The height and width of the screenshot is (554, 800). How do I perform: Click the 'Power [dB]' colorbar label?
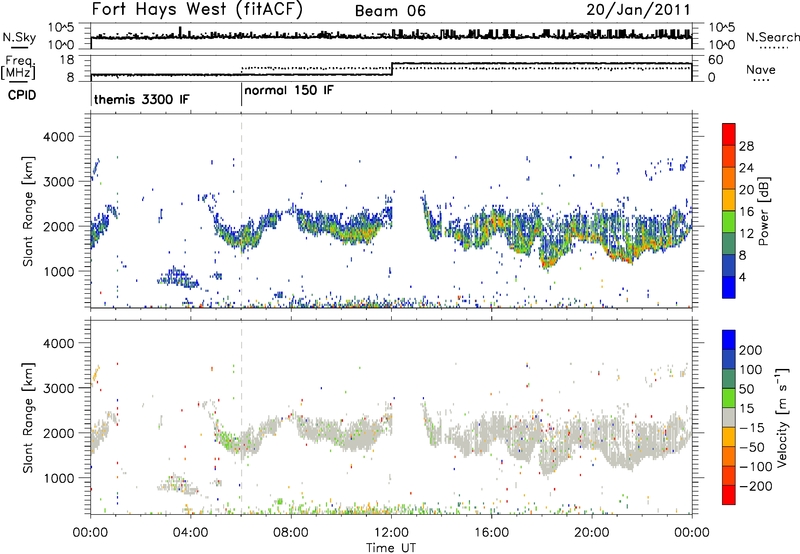pos(764,211)
